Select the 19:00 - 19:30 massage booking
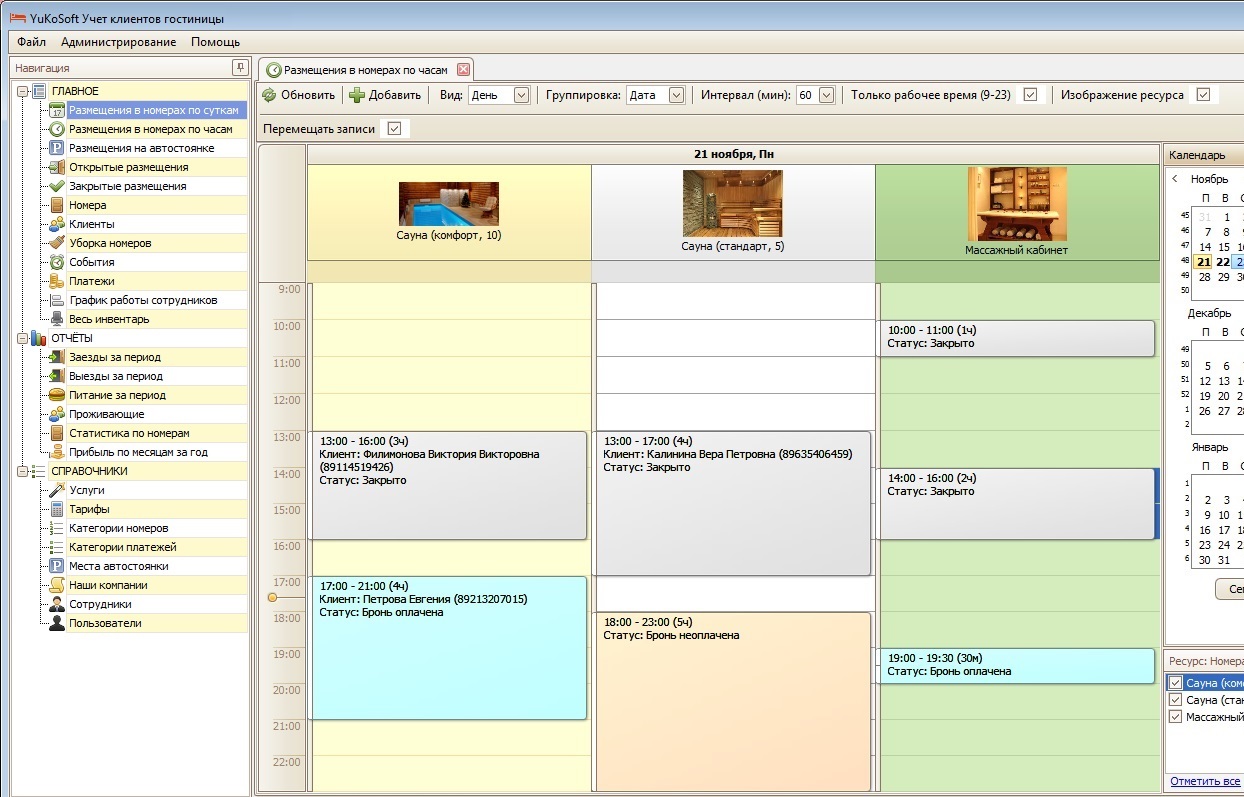Viewport: 1244px width, 797px height. tap(1017, 666)
